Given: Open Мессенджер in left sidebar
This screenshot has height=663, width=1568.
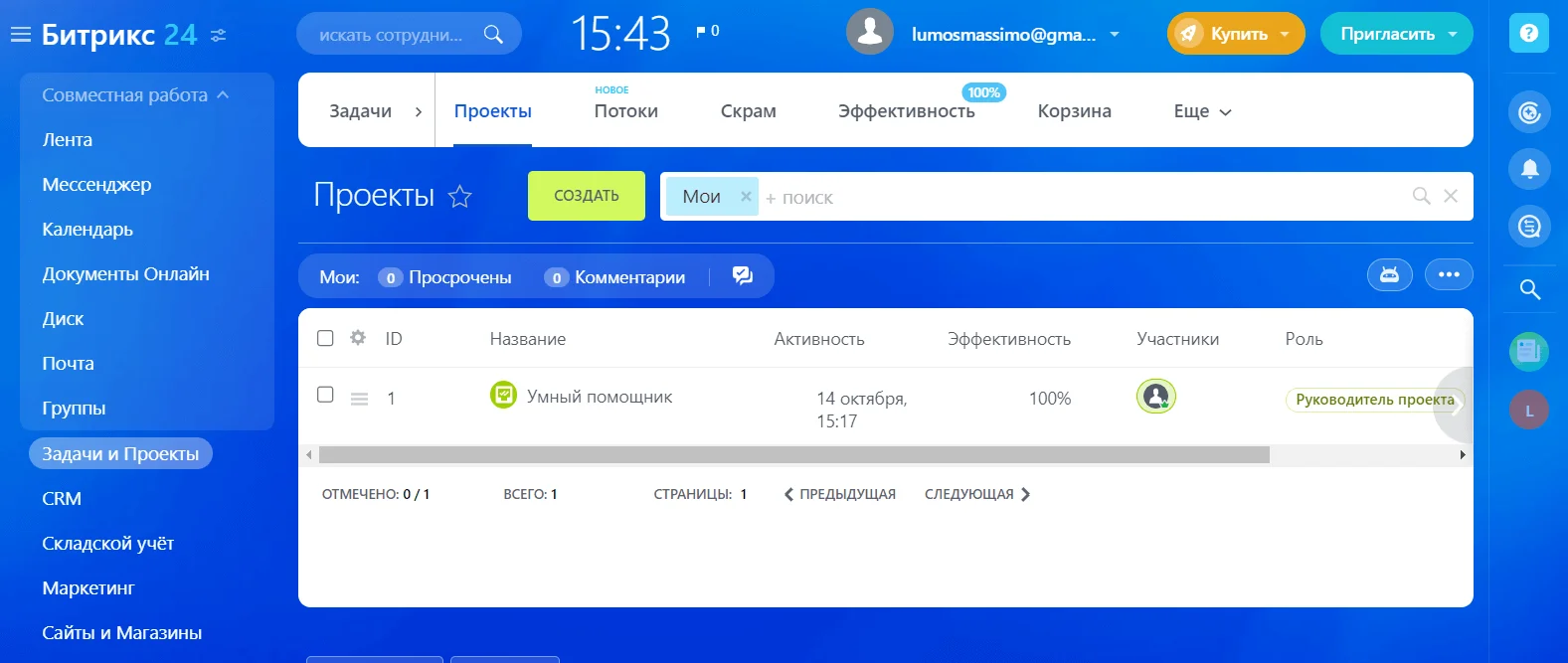Looking at the screenshot, I should tap(96, 185).
